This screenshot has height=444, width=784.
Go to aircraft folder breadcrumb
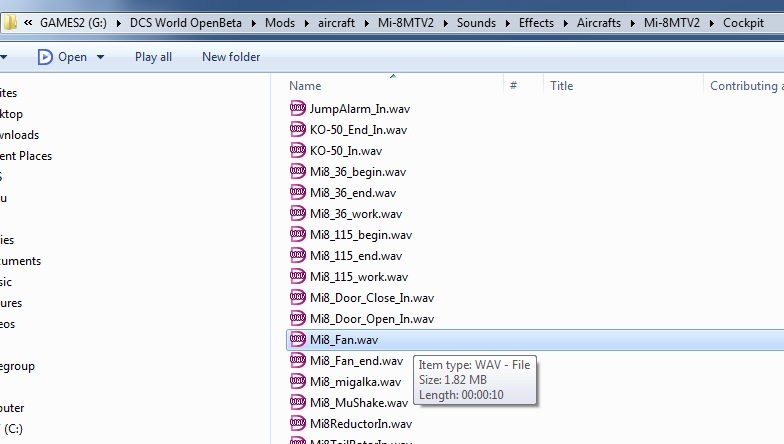tap(336, 23)
